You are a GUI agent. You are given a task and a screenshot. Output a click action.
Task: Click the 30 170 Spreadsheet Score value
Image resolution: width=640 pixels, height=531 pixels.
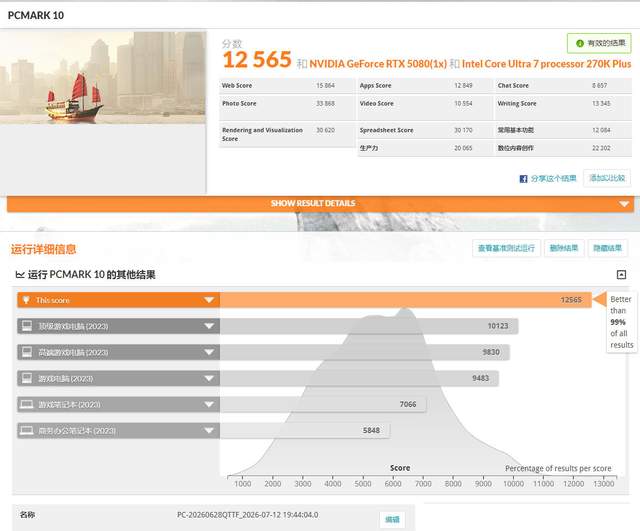(463, 130)
